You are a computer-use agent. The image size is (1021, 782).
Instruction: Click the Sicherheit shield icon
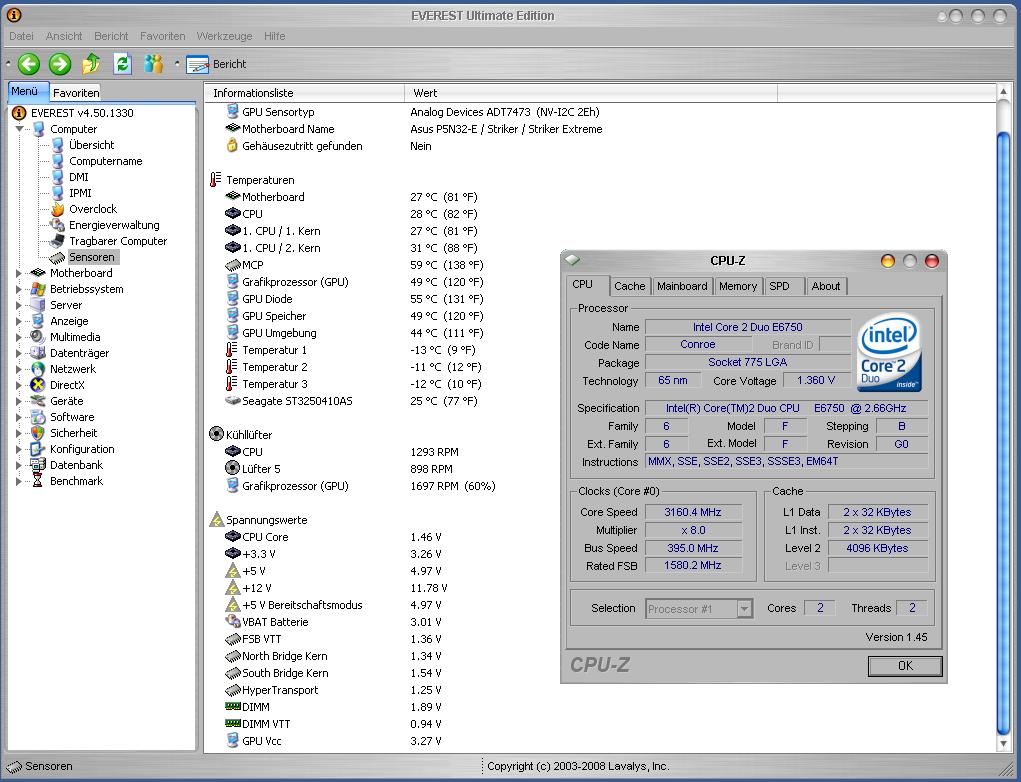point(38,433)
